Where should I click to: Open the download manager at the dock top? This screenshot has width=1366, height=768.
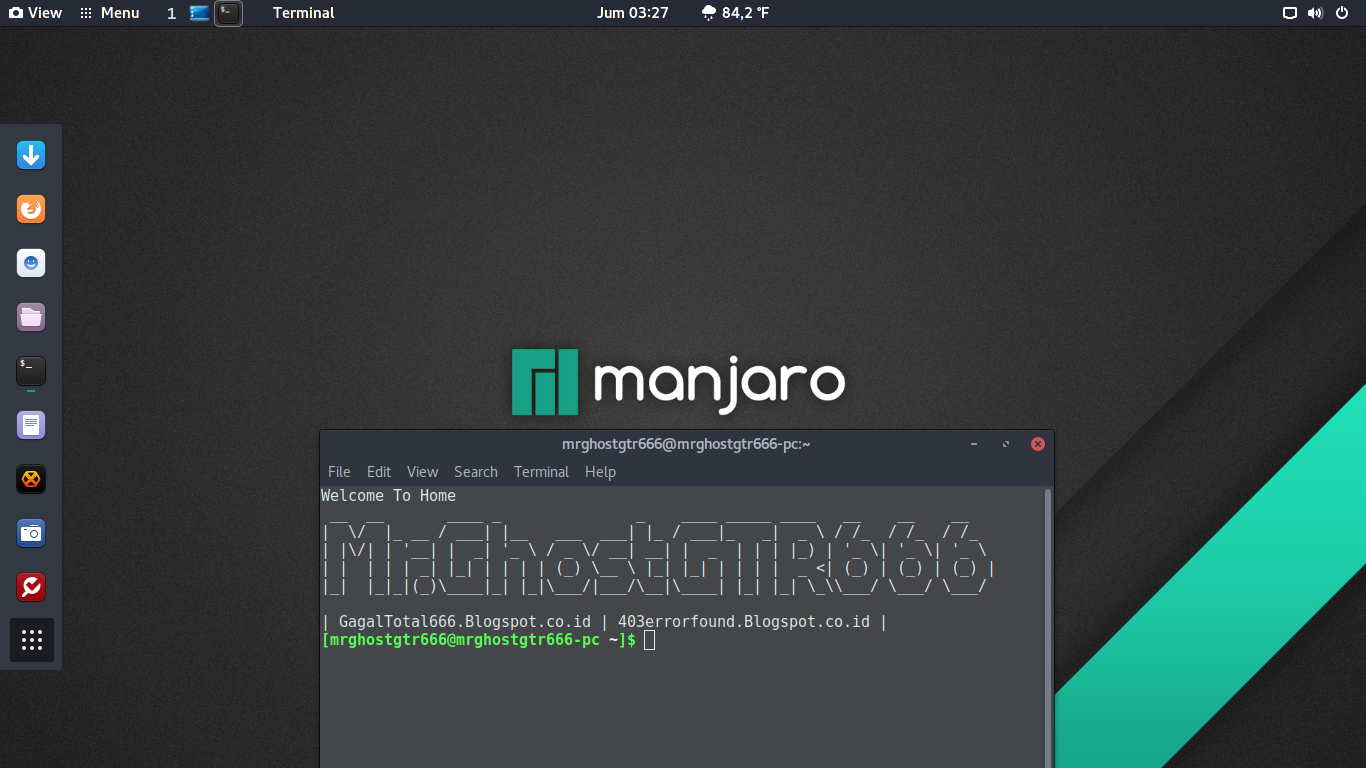[x=31, y=155]
